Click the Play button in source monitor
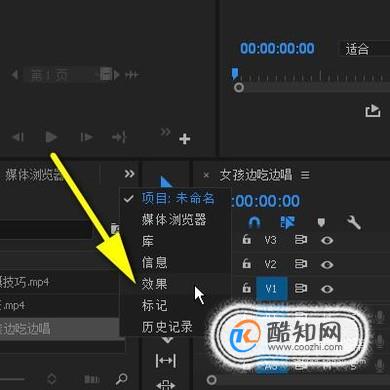The image size is (390, 390). (x=51, y=137)
